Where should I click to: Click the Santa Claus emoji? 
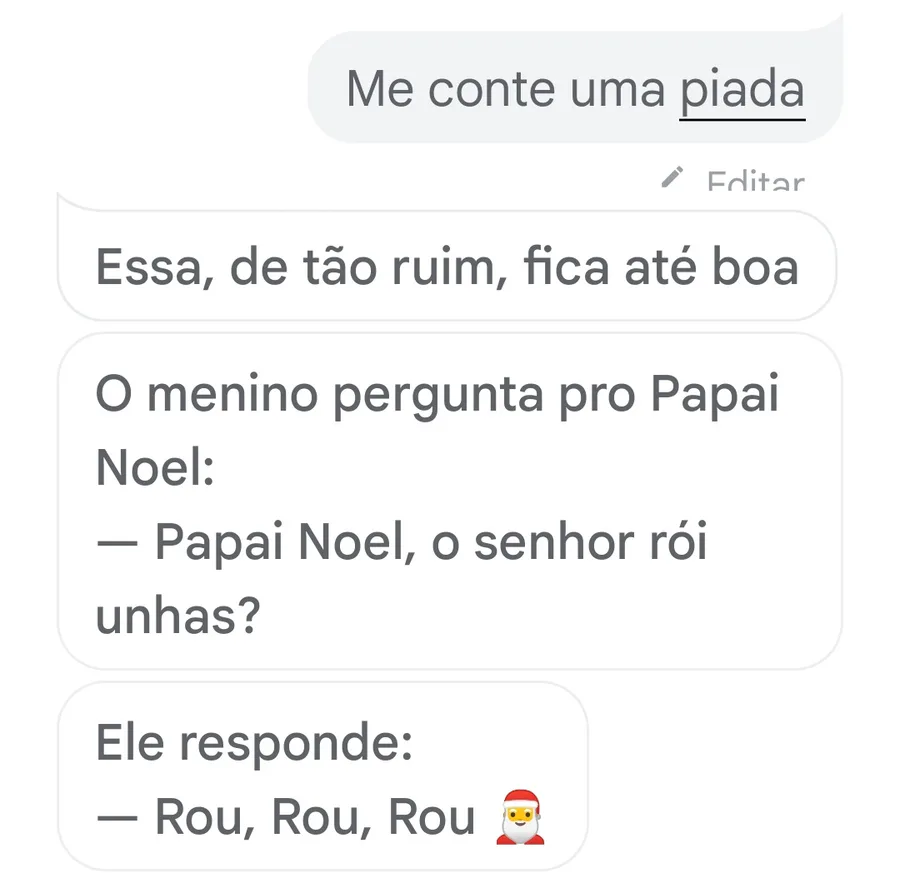518,818
